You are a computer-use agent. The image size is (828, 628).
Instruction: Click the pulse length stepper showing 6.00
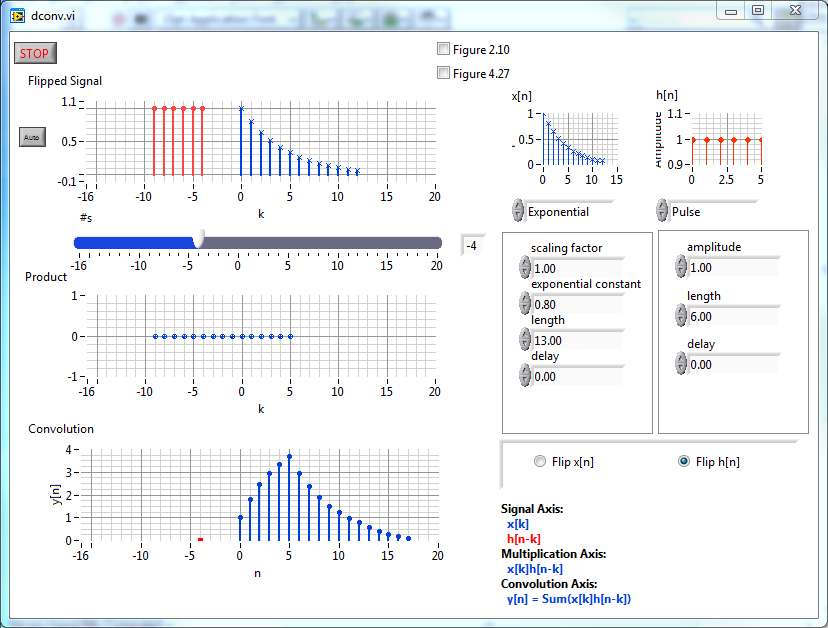pyautogui.click(x=681, y=315)
